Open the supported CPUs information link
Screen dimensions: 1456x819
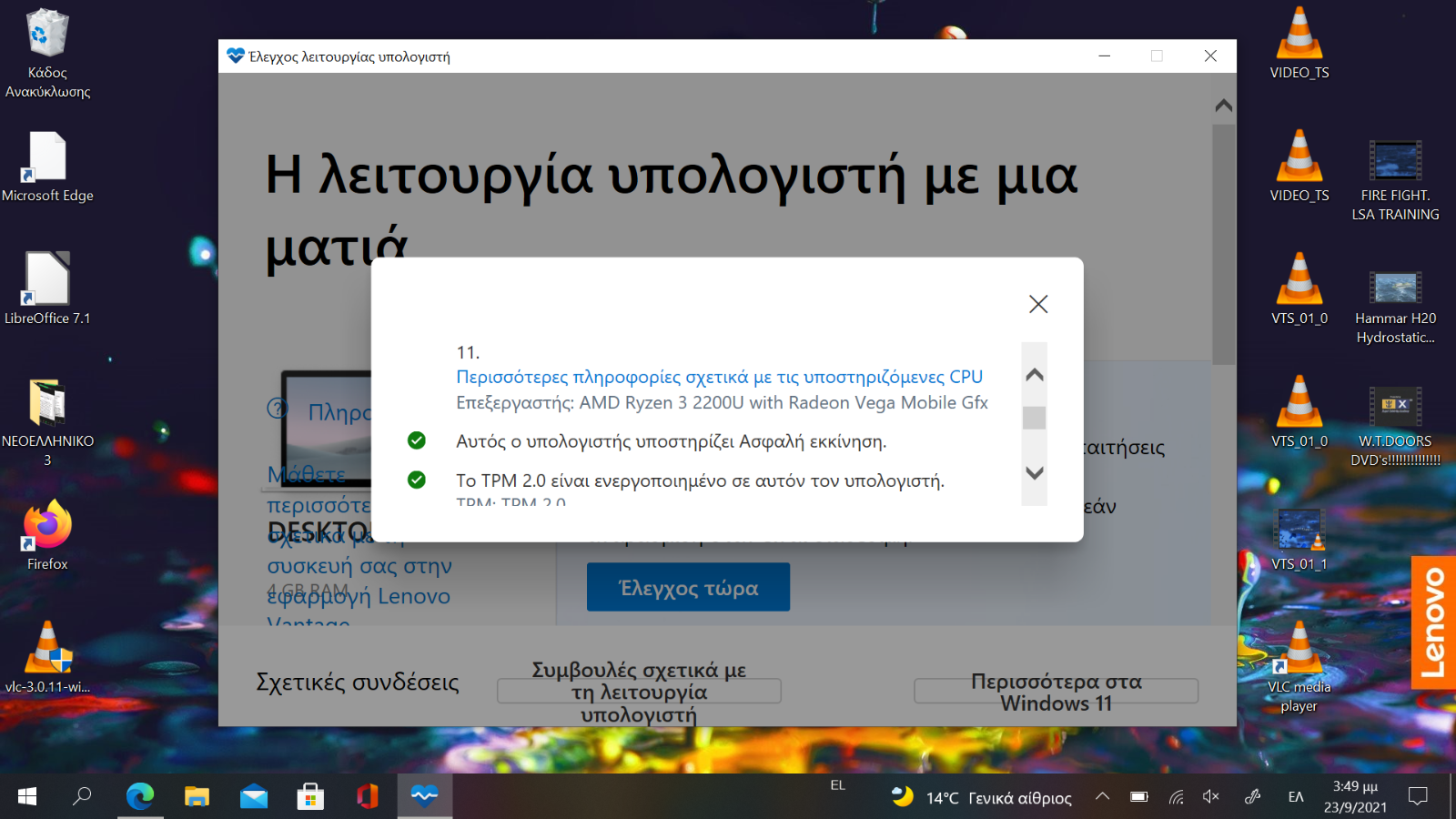(x=719, y=377)
